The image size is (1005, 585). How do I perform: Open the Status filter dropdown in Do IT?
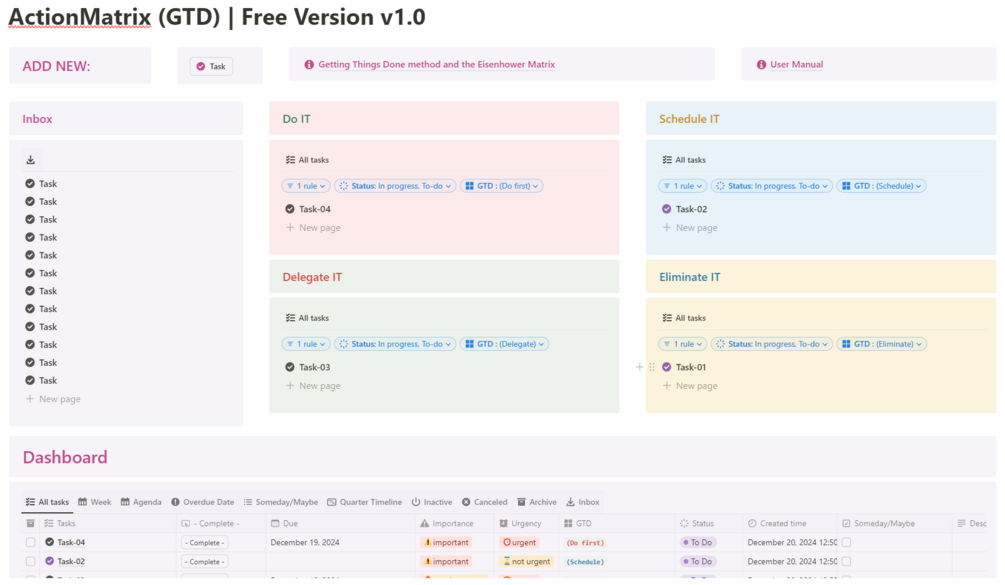395,186
